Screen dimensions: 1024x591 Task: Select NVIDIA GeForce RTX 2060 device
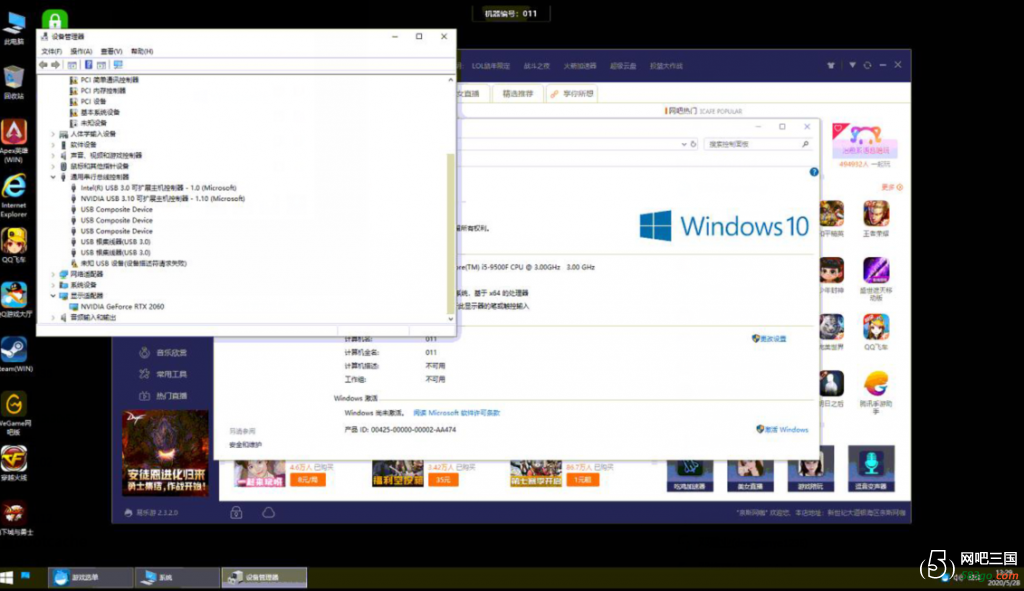(122, 307)
